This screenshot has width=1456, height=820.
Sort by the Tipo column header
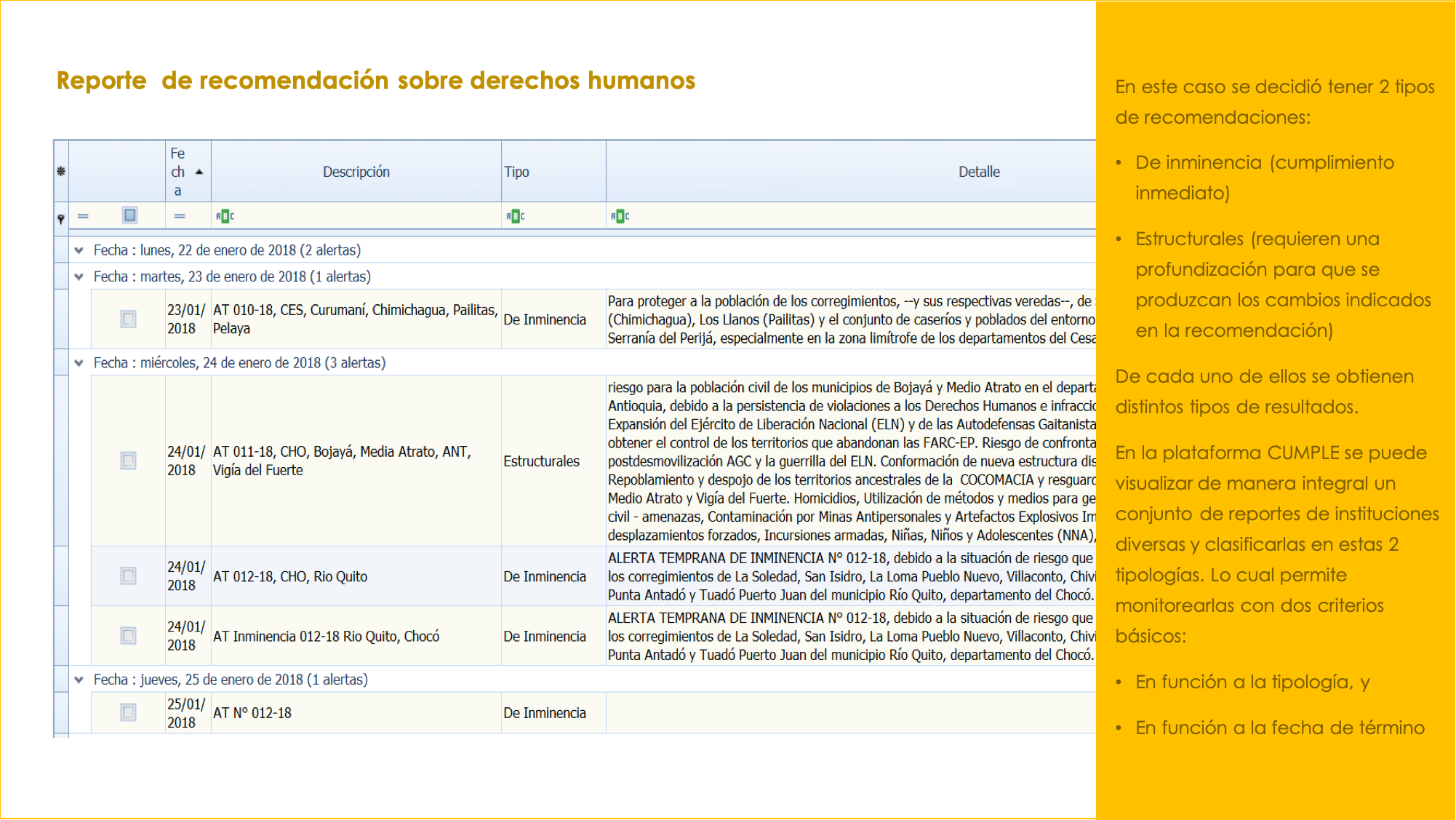click(x=553, y=172)
